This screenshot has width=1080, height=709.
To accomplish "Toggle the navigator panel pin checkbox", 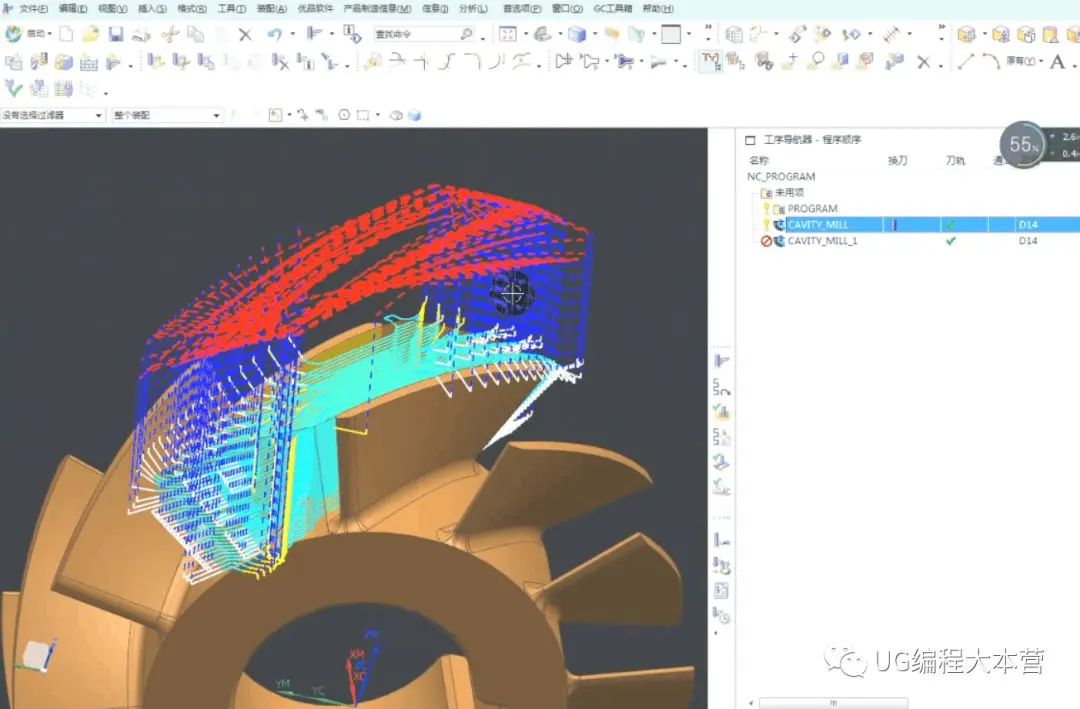I will tap(750, 140).
